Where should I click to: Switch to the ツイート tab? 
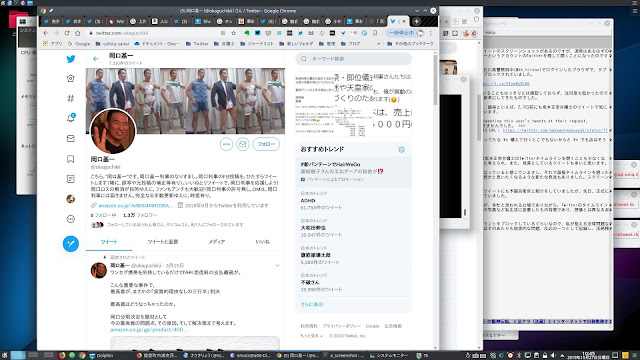[x=109, y=242]
